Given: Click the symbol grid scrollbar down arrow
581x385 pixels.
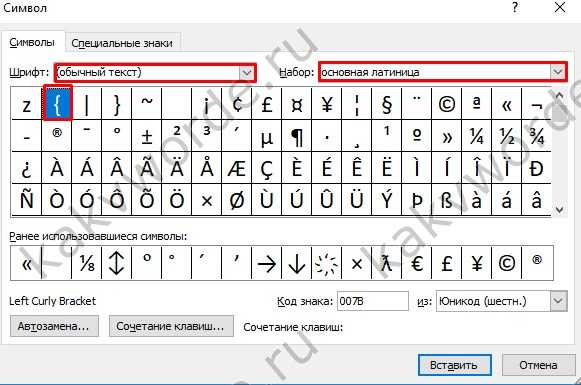Looking at the screenshot, I should [560, 210].
